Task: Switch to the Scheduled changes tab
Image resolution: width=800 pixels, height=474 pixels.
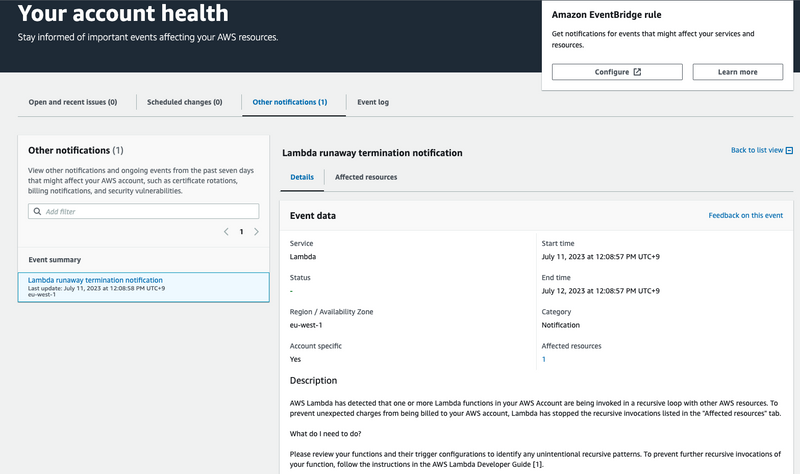Action: click(188, 102)
